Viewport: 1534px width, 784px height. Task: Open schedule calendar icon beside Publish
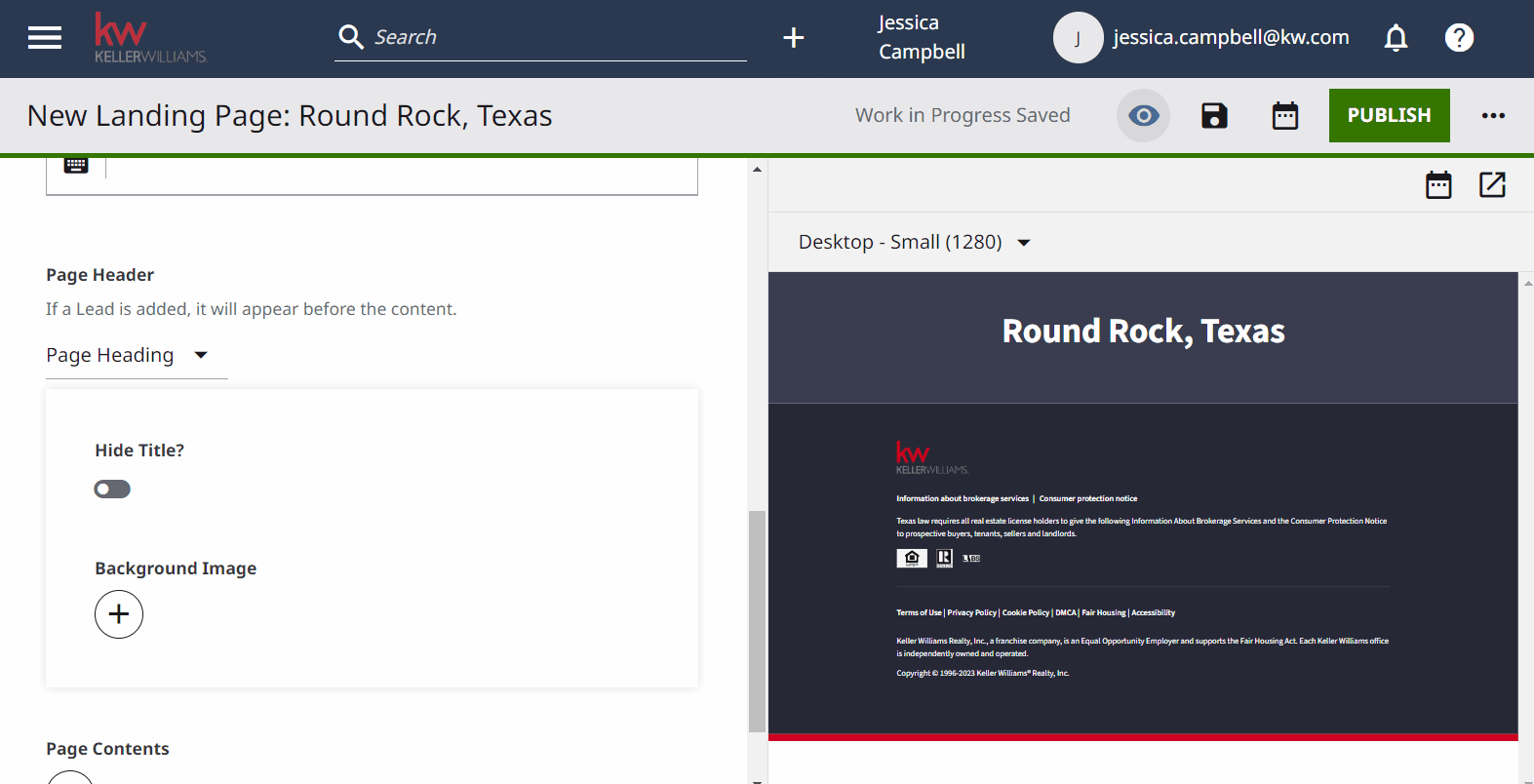(1285, 116)
